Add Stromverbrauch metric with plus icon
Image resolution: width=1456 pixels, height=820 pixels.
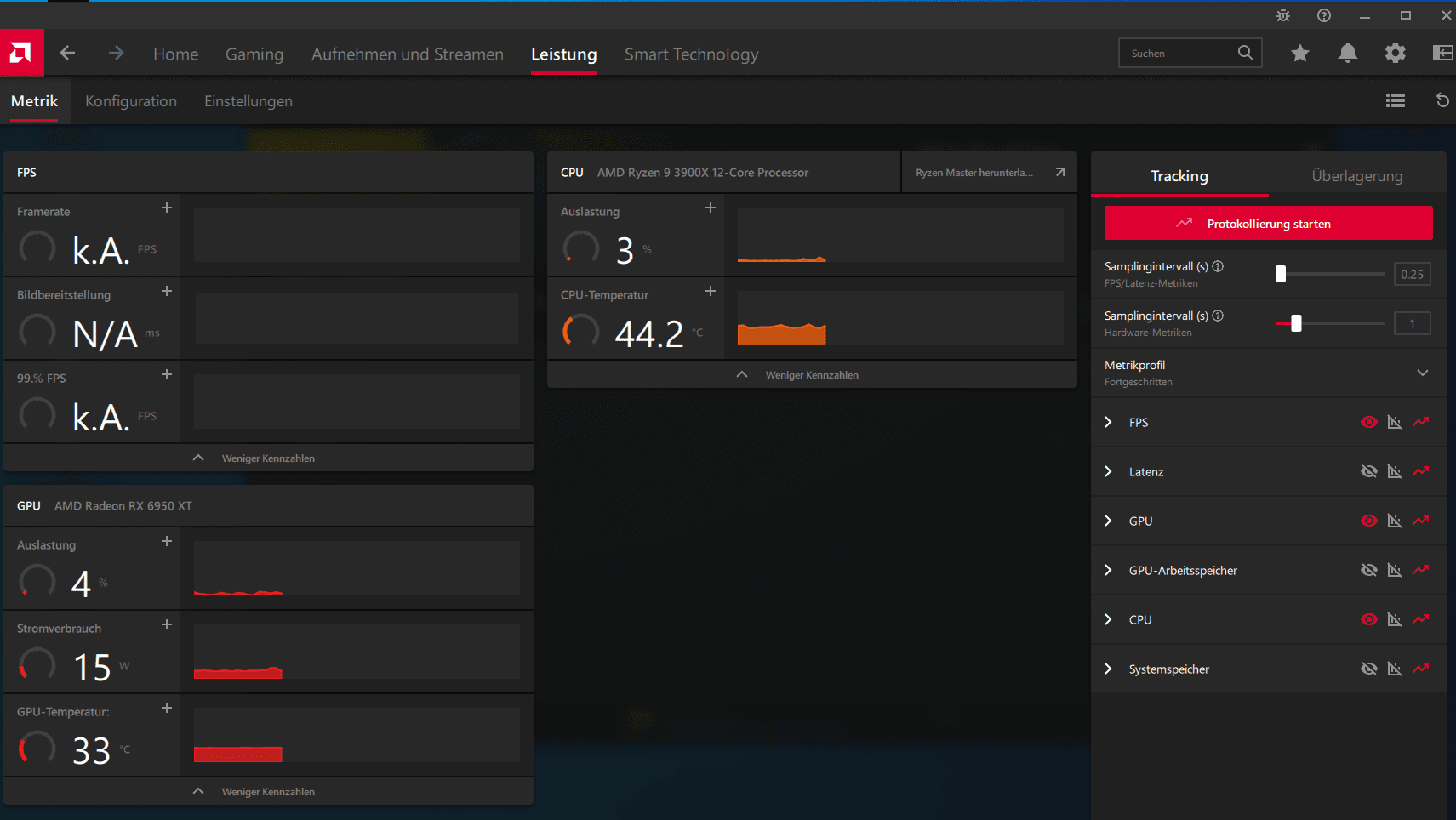167,624
